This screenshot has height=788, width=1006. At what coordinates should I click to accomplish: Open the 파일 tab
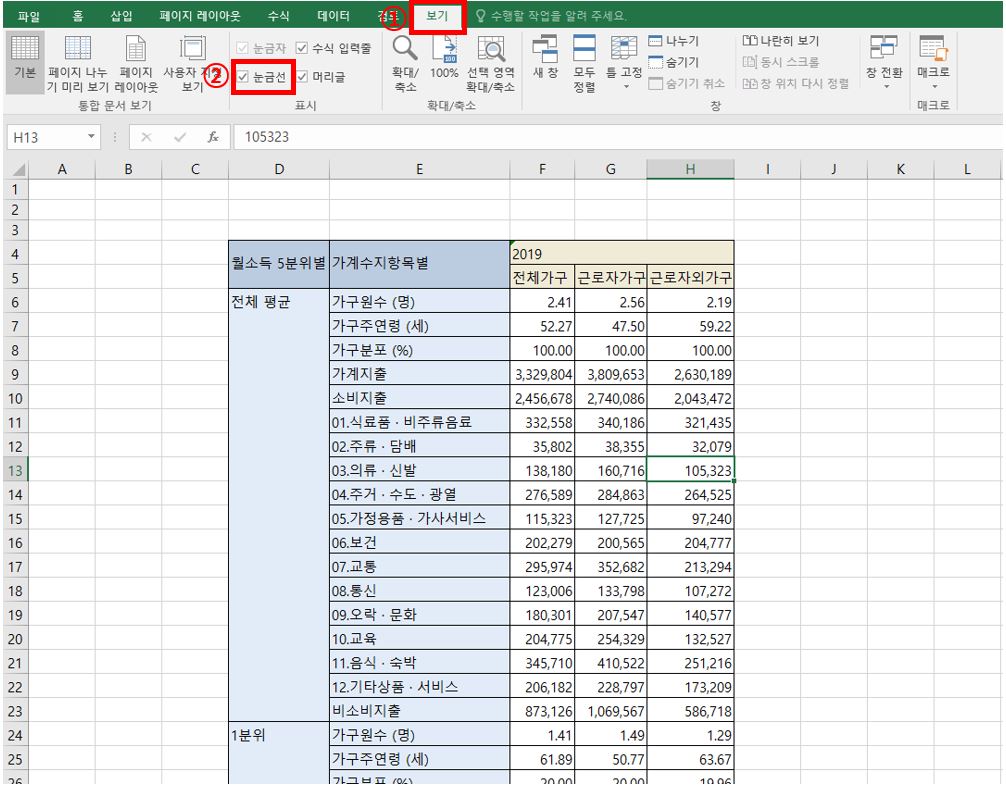point(29,16)
